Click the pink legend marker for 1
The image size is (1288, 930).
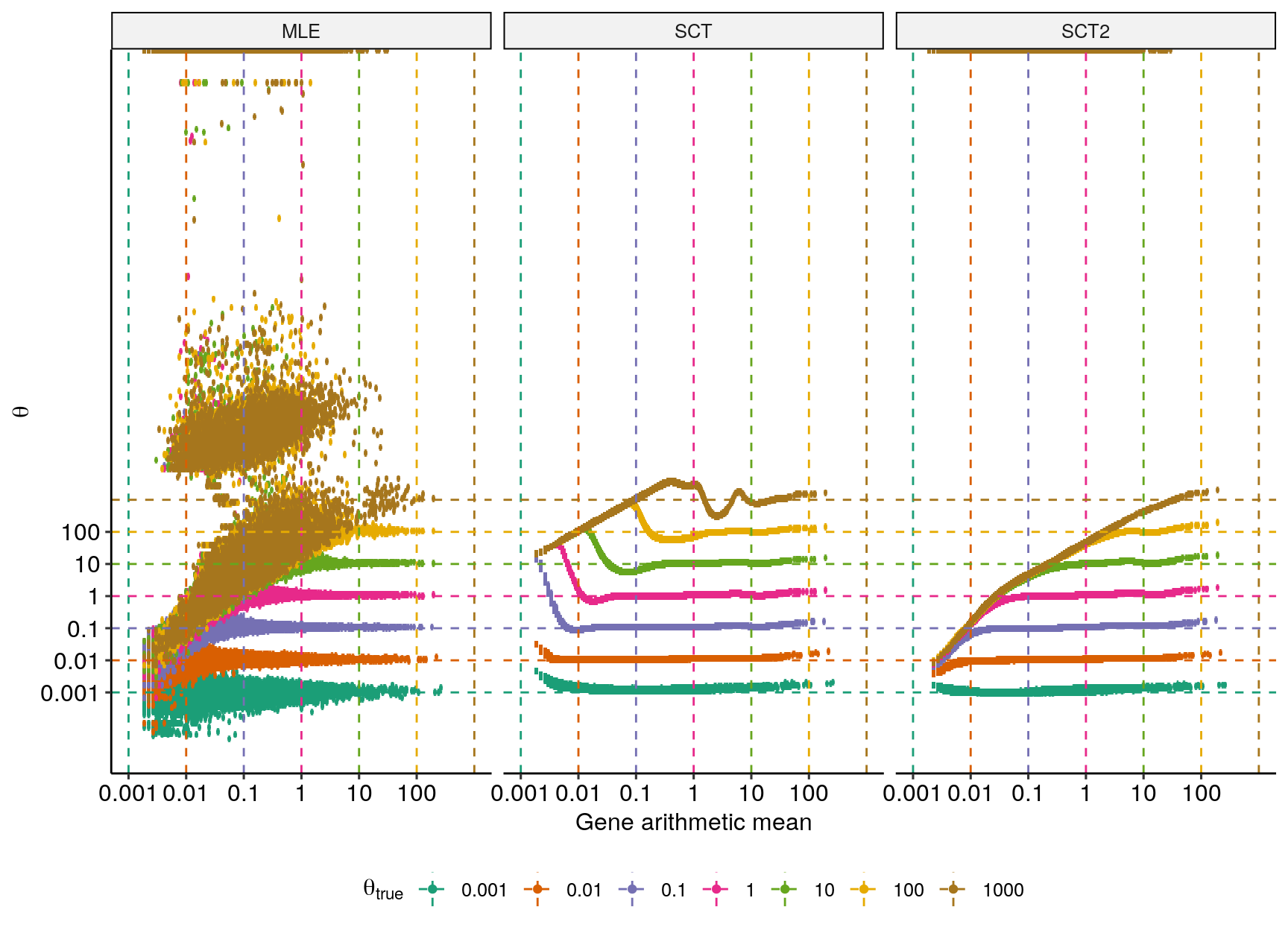(716, 889)
